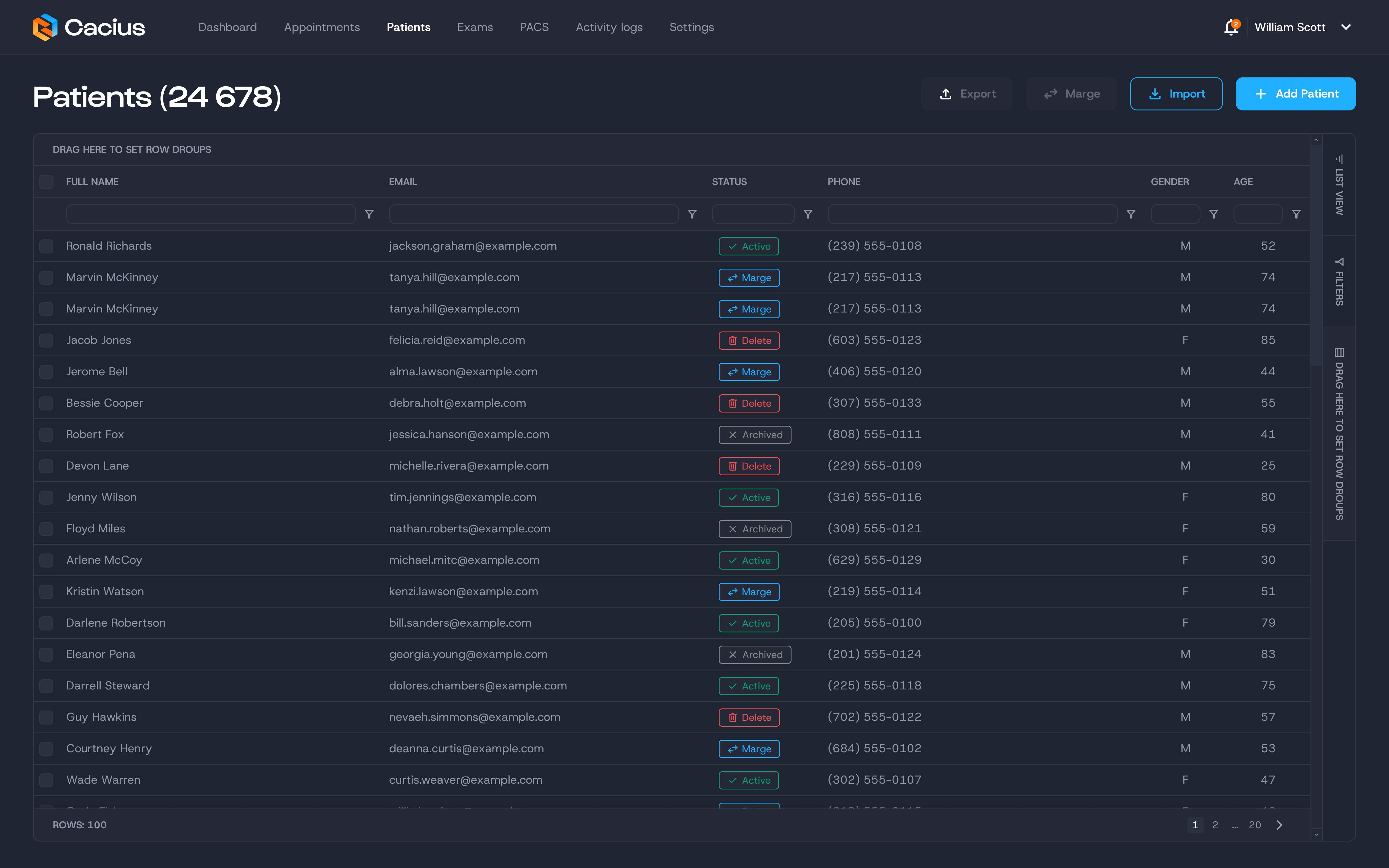Screen dimensions: 1389x868
Task: Focus the Email filter input
Action: [534, 214]
